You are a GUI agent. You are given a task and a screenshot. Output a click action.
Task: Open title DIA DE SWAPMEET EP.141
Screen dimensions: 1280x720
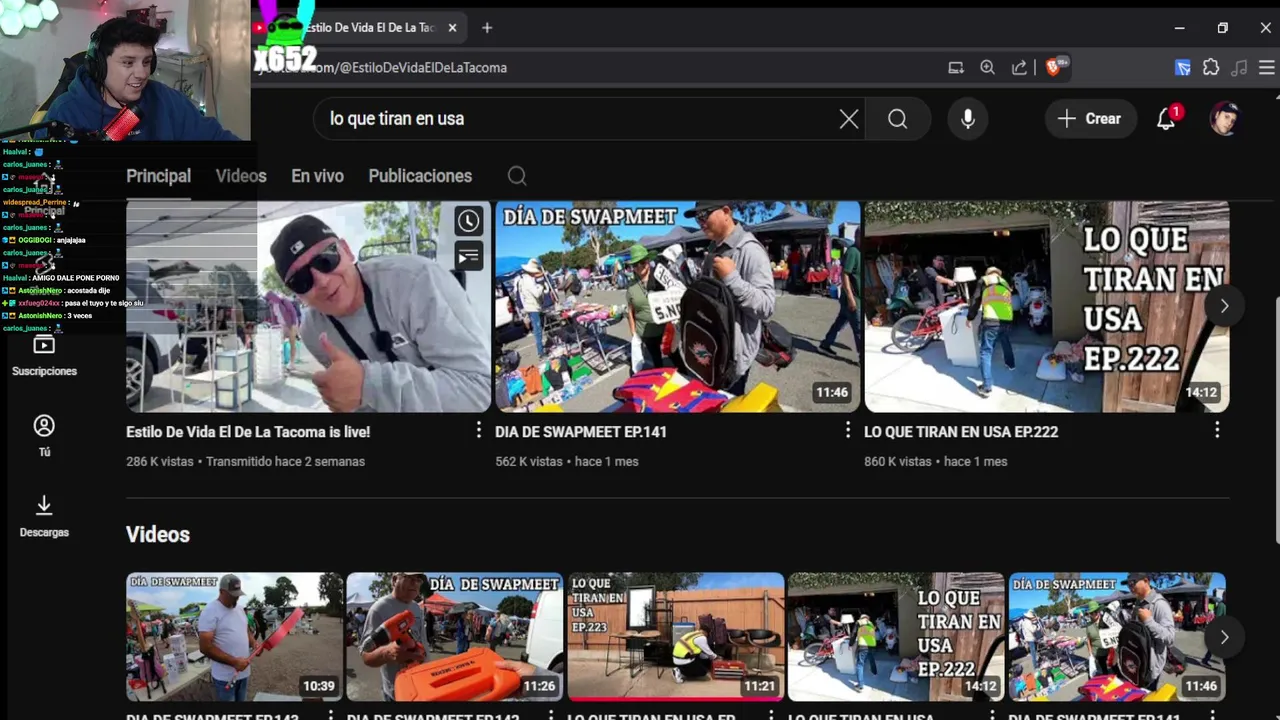(x=581, y=432)
